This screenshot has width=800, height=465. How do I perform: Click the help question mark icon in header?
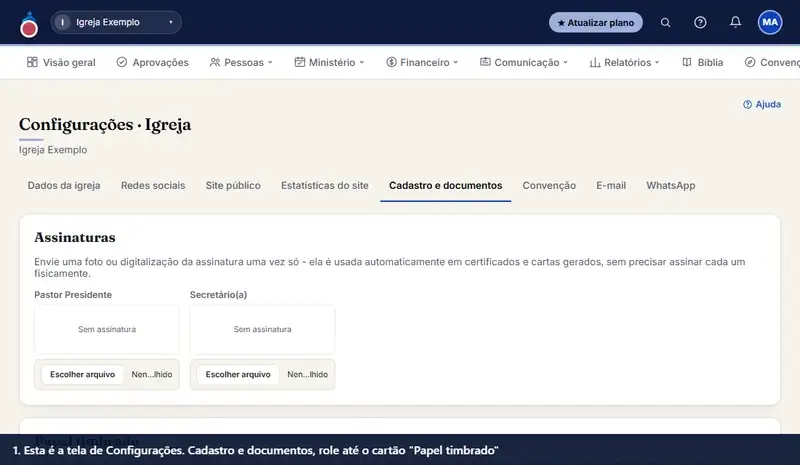pyautogui.click(x=700, y=22)
